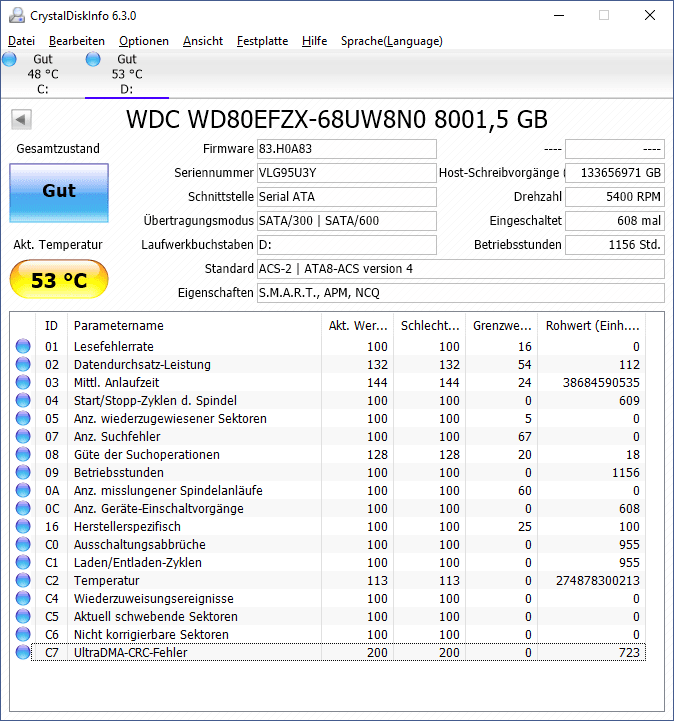Image resolution: width=674 pixels, height=721 pixels.
Task: Click the Firmware field 83.H0A83
Action: [347, 149]
